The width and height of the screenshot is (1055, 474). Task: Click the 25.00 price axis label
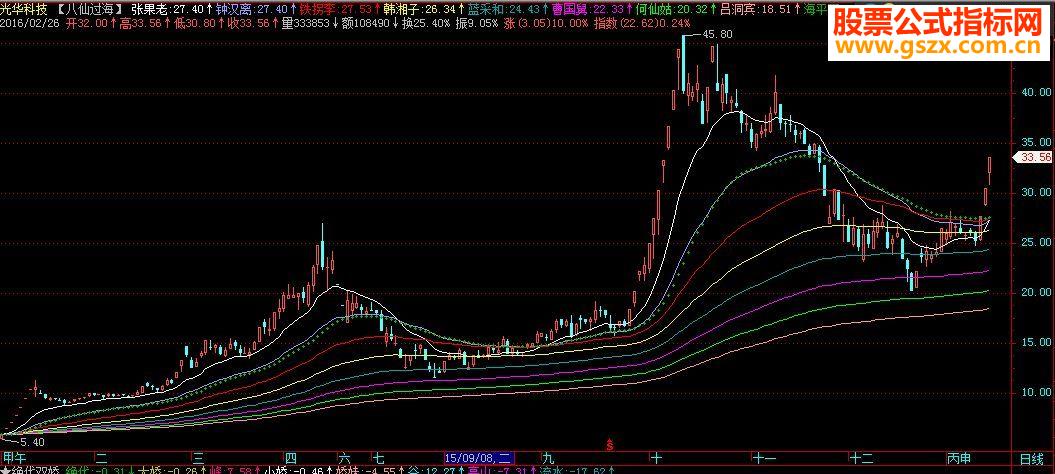click(x=1035, y=242)
